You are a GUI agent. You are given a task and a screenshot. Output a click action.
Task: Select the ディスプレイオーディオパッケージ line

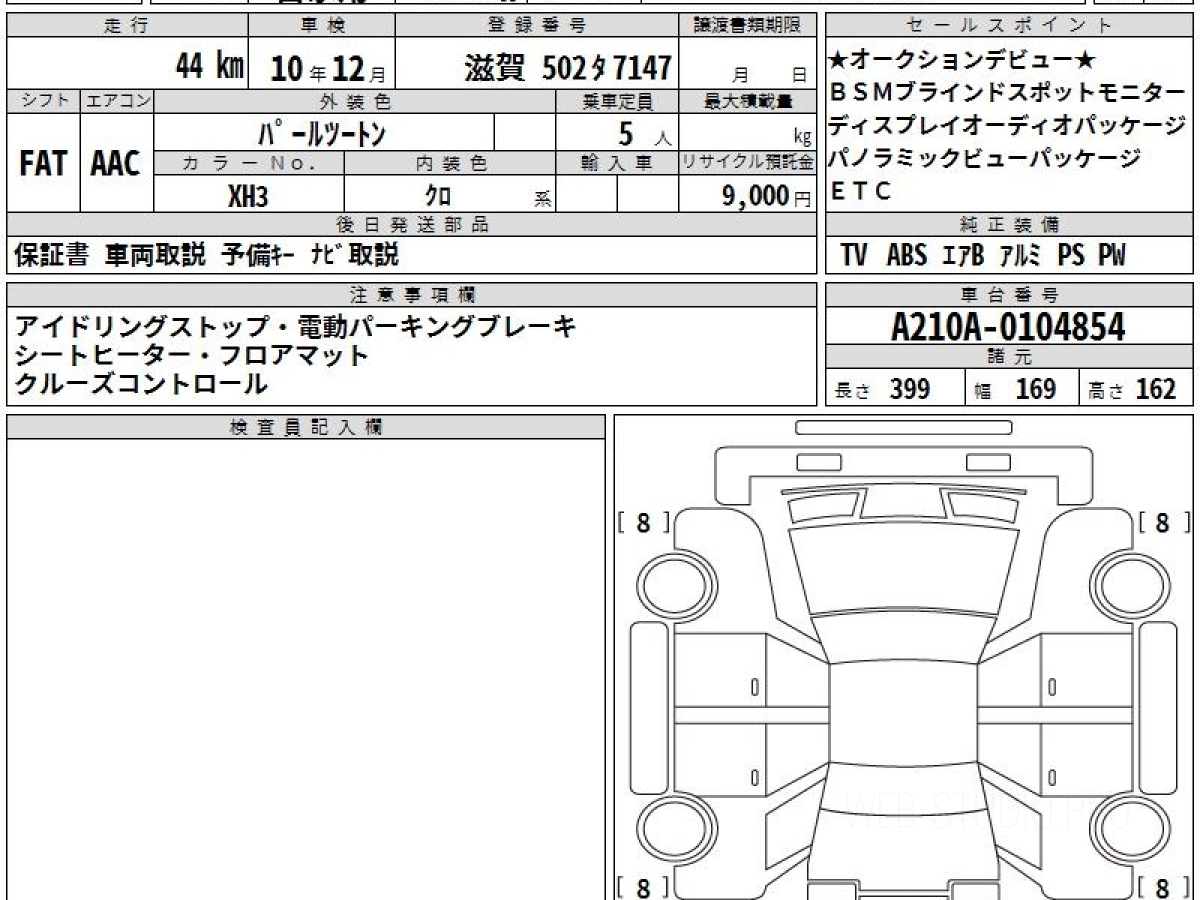pyautogui.click(x=1007, y=126)
